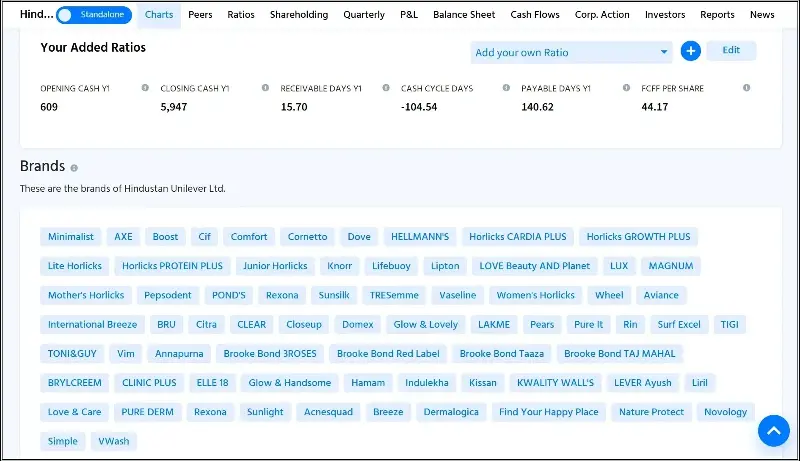800x461 pixels.
Task: Open the LAKME brand tag
Action: (493, 324)
